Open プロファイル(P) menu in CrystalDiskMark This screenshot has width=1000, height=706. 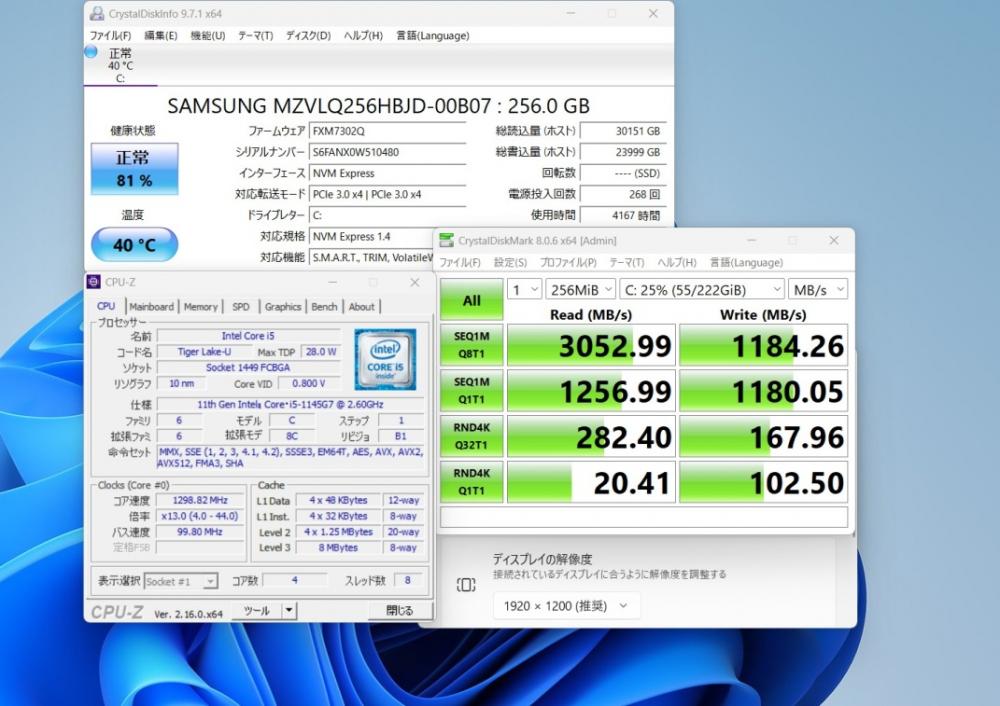(568, 262)
